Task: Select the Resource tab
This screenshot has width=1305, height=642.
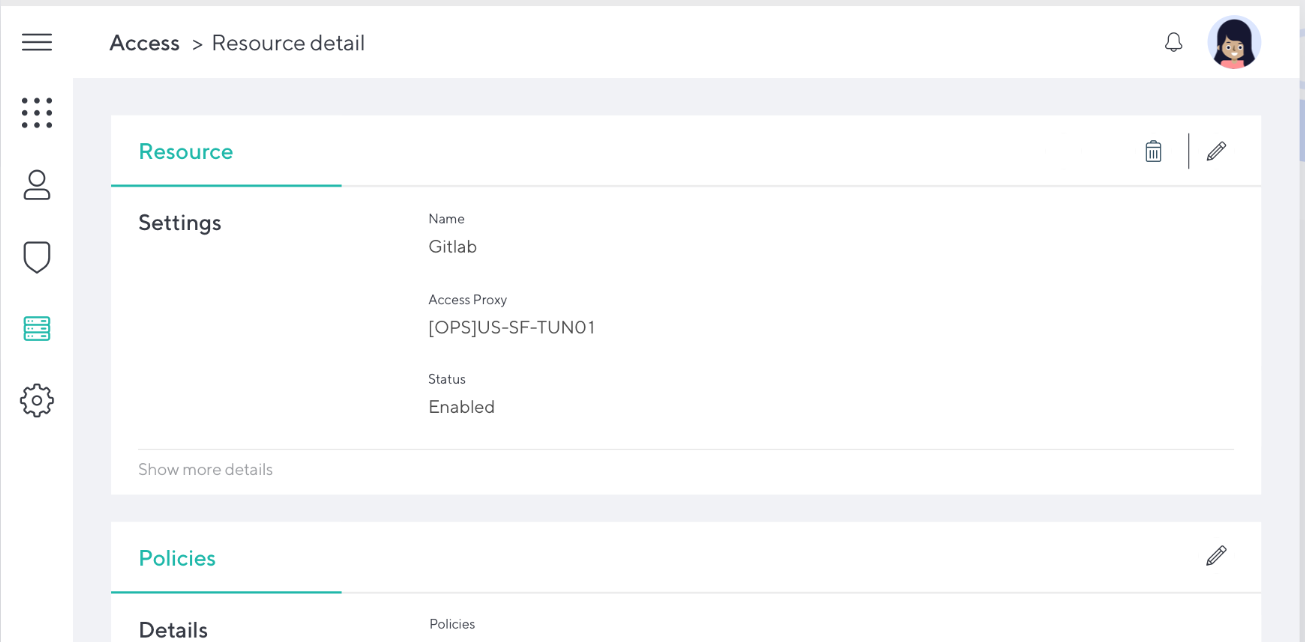Action: 186,152
